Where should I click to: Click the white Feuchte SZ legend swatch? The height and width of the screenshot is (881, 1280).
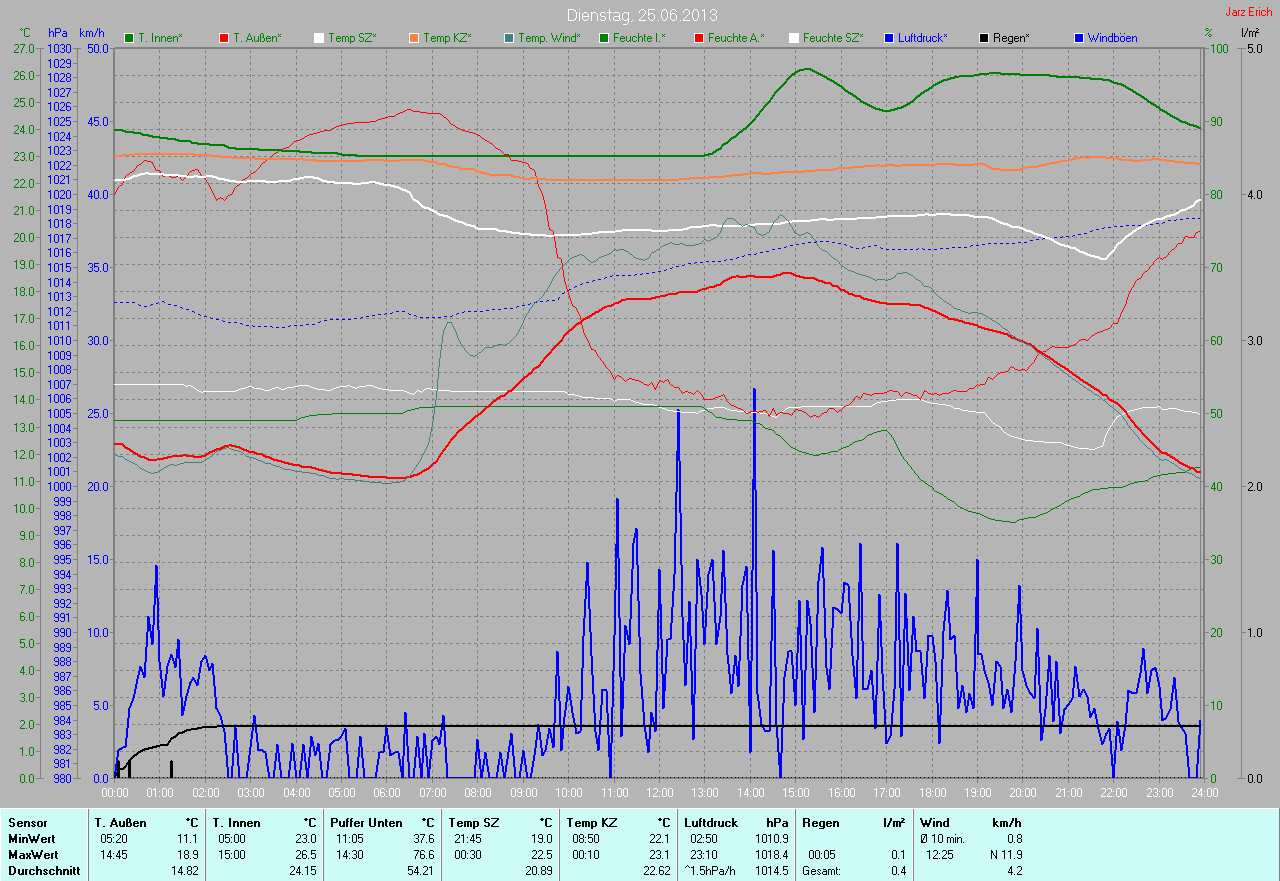point(793,38)
